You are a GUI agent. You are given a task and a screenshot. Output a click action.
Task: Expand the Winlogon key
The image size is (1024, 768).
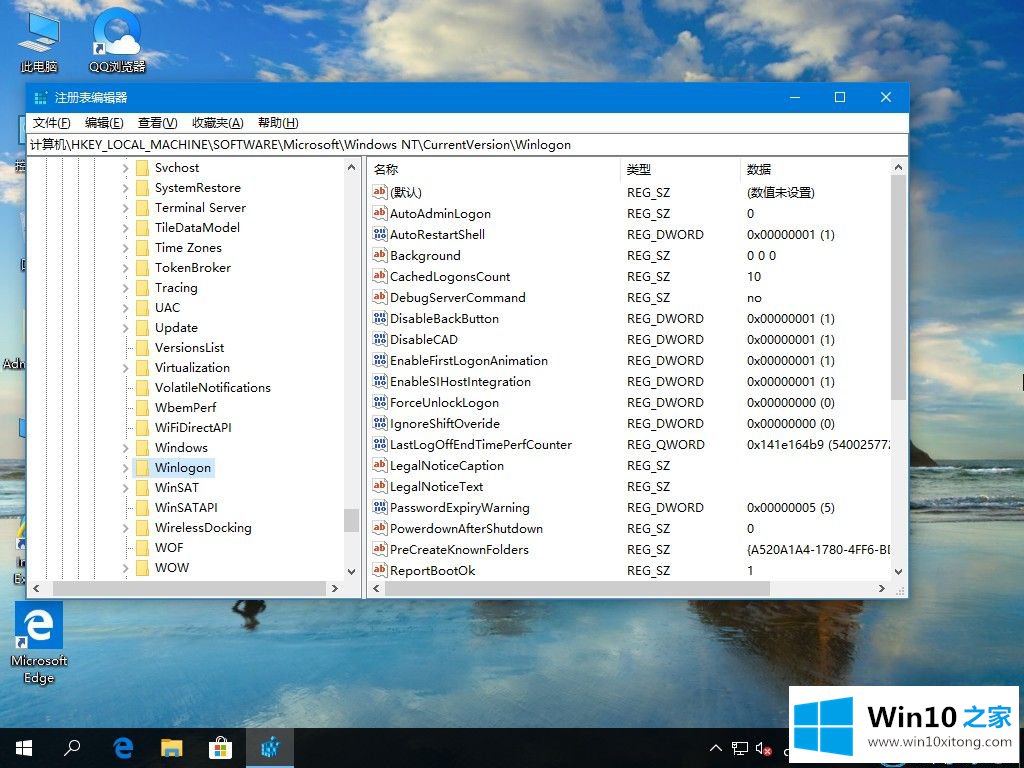pyautogui.click(x=125, y=468)
